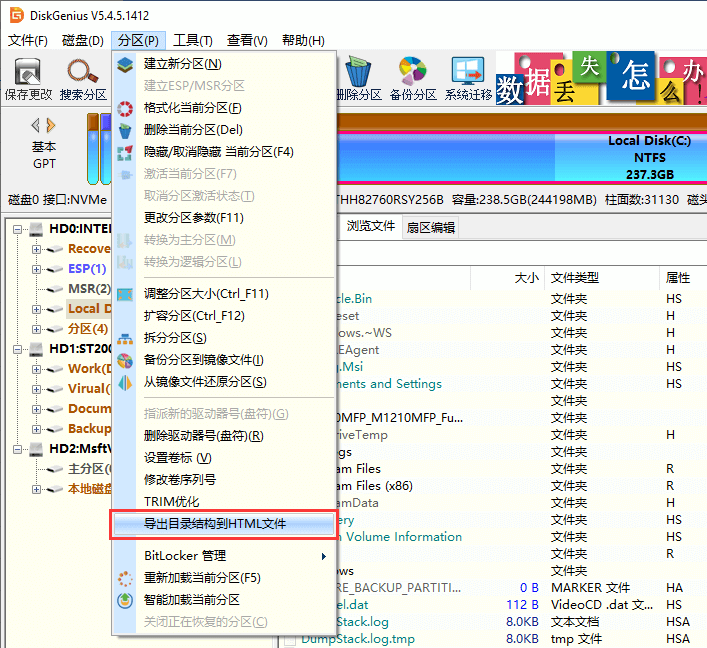Collapse the HD2:Msft disk tree node
This screenshot has width=707, height=648.
[x=17, y=449]
